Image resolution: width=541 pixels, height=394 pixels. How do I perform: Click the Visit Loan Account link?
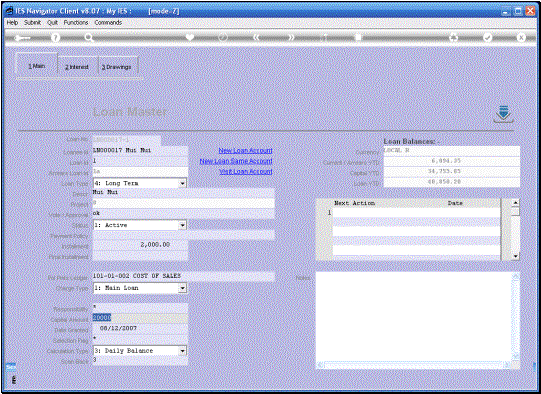point(246,171)
